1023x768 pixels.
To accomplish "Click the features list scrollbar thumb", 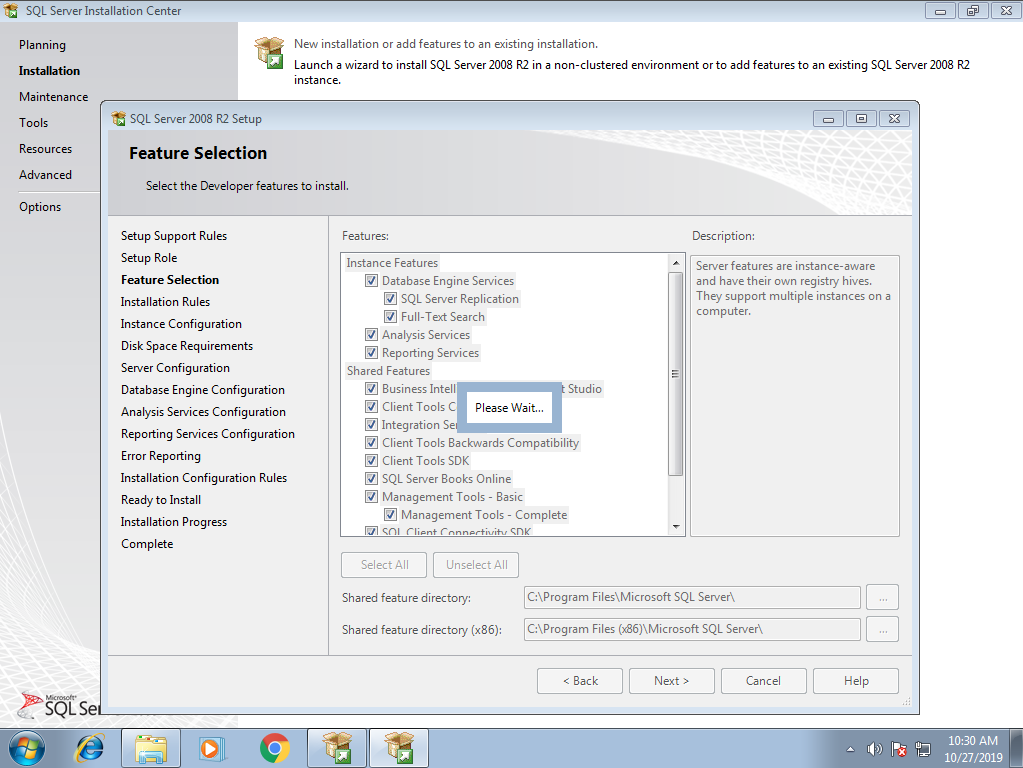I will (676, 374).
